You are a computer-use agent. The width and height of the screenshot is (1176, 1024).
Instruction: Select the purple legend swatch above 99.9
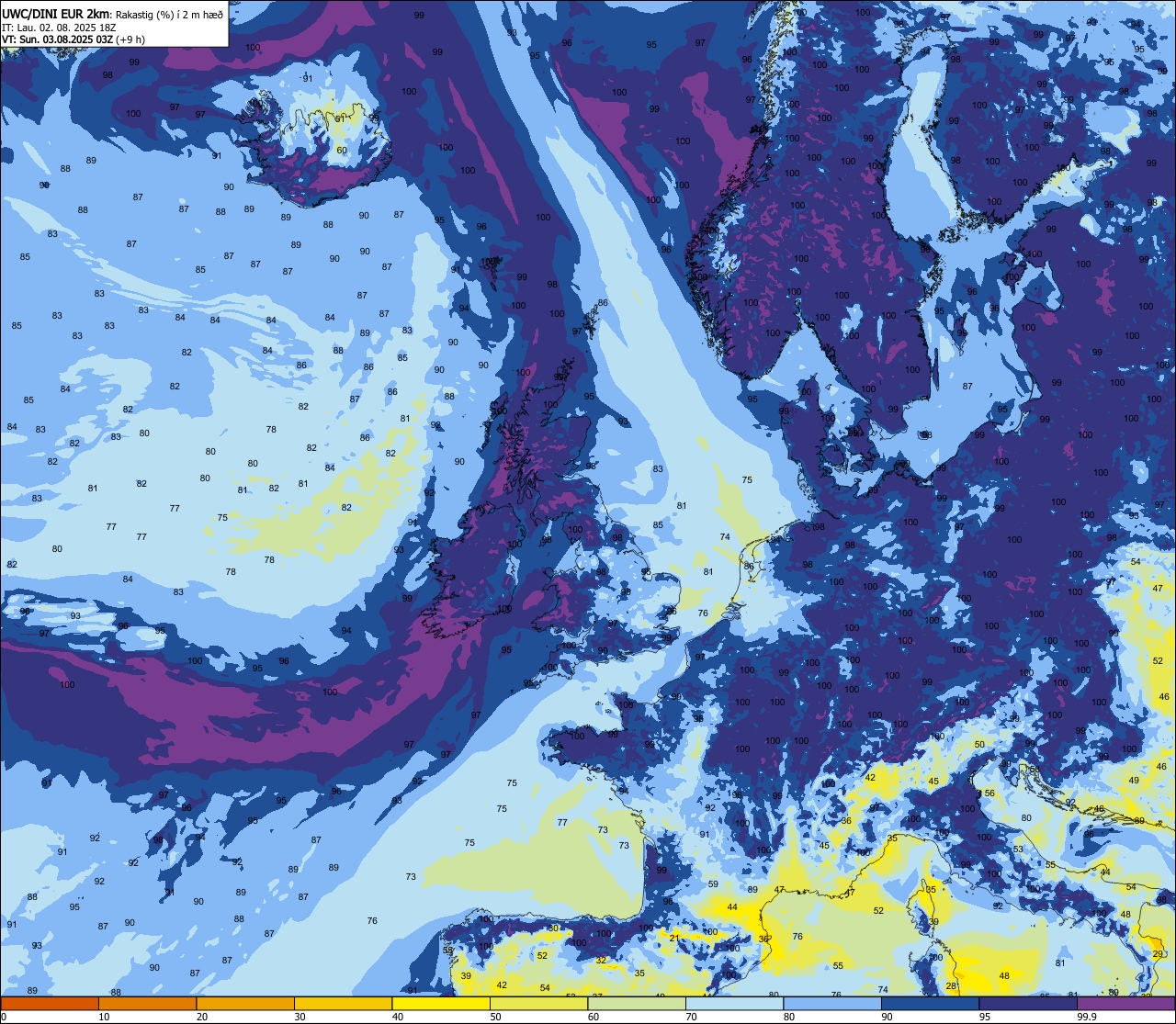1125,1003
